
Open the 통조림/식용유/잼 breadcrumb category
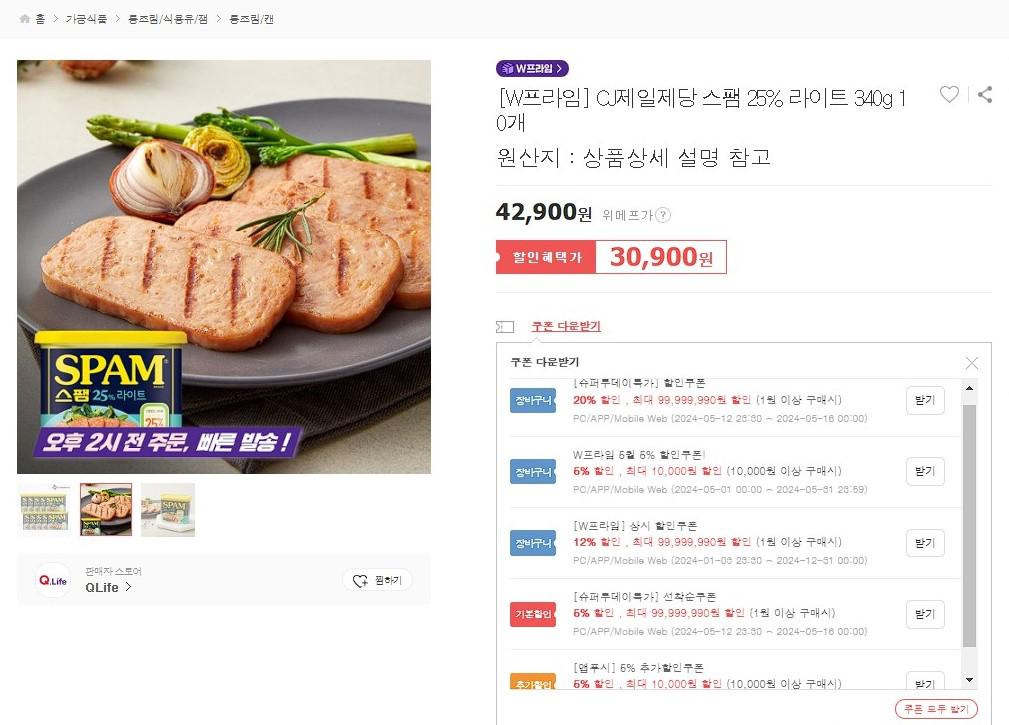coord(166,19)
